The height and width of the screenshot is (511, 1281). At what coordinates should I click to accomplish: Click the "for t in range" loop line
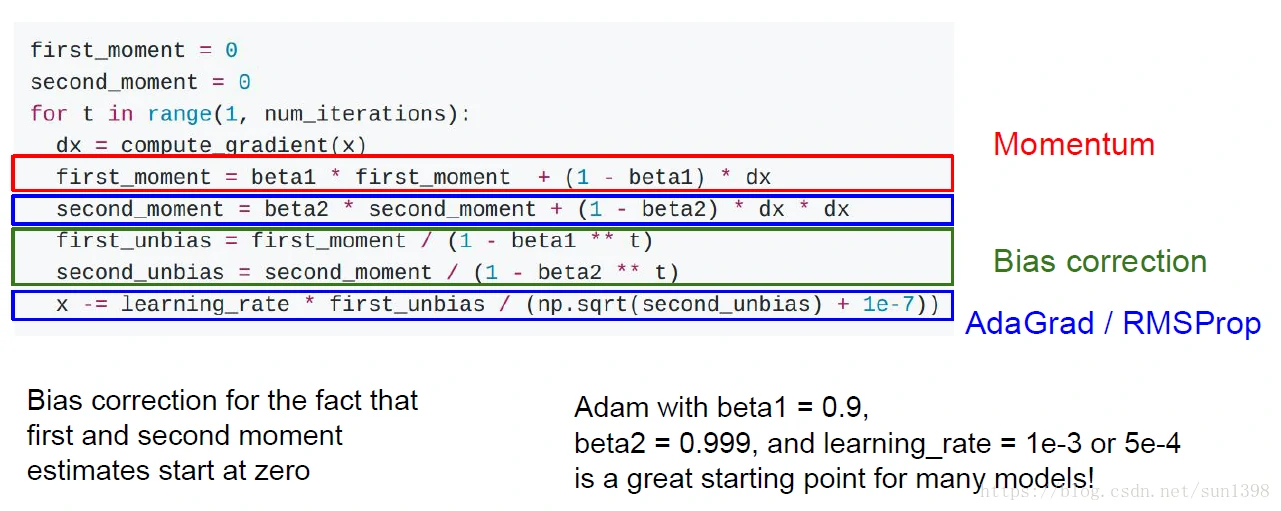[x=249, y=113]
